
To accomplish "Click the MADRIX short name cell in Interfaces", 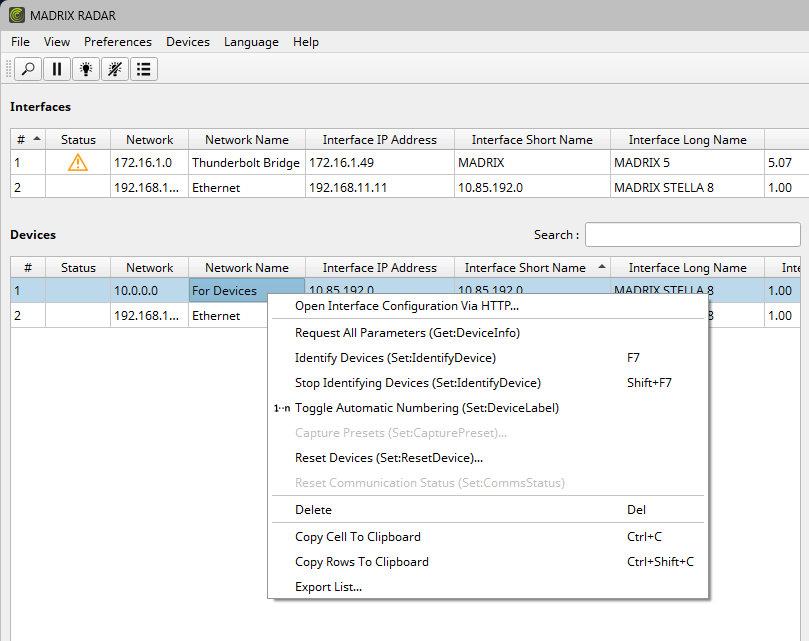I will 532,163.
